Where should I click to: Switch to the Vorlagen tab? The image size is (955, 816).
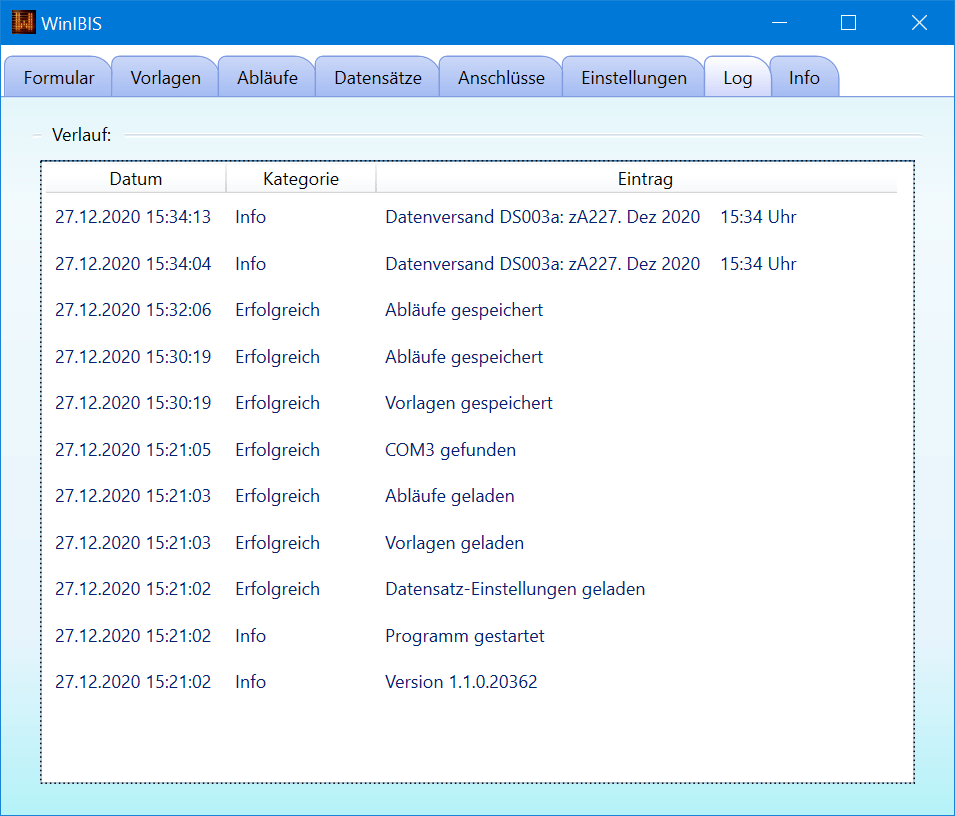[x=165, y=77]
